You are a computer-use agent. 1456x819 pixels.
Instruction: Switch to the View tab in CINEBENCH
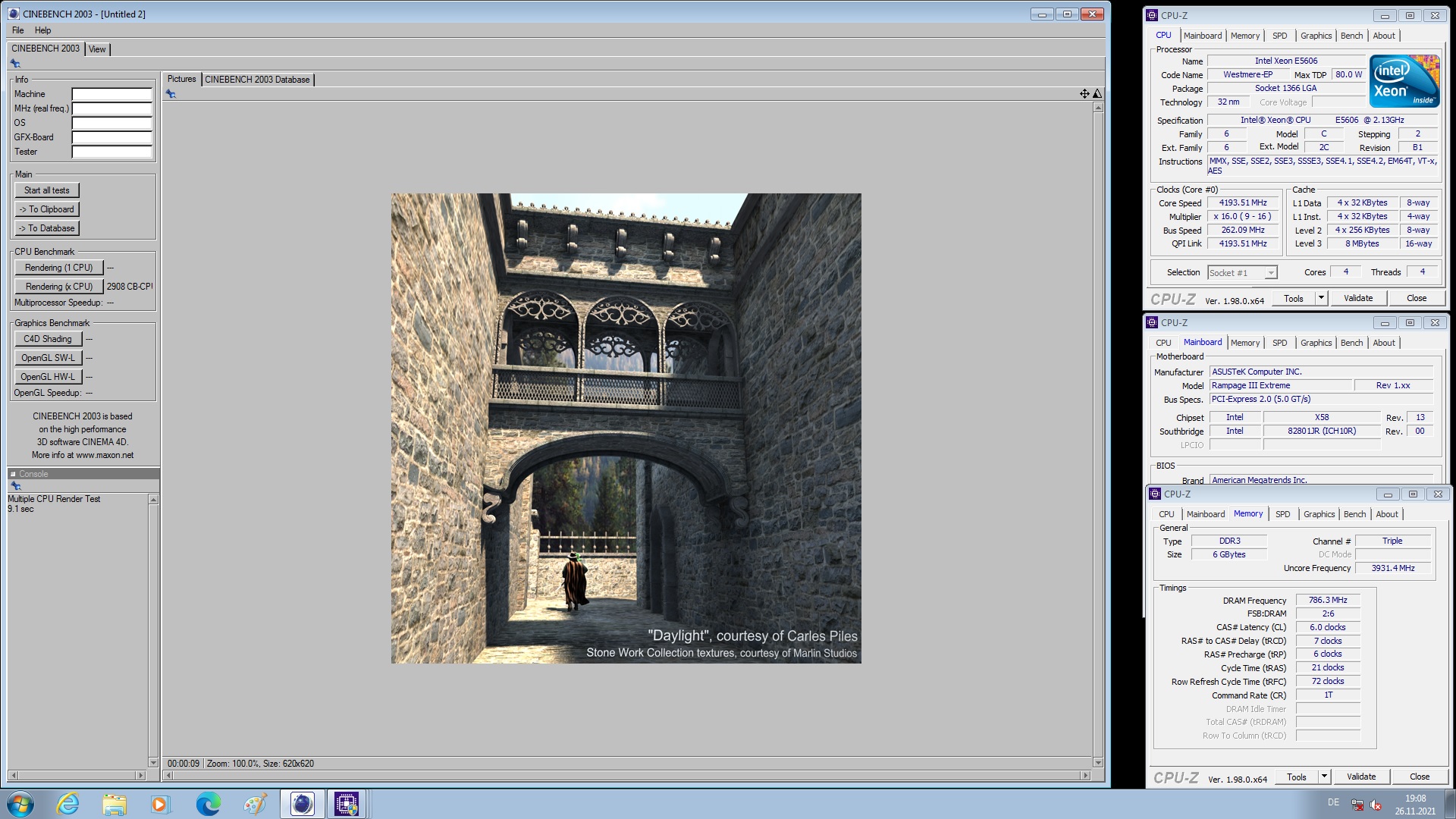(x=97, y=49)
